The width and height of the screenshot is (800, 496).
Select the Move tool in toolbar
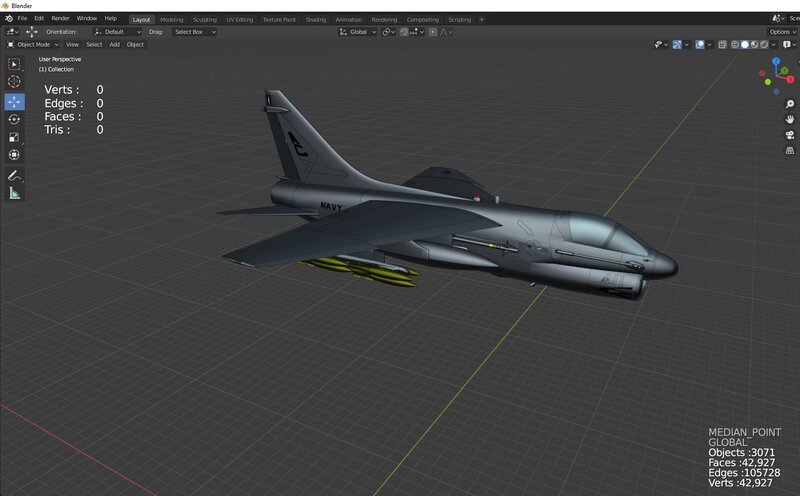coord(14,102)
